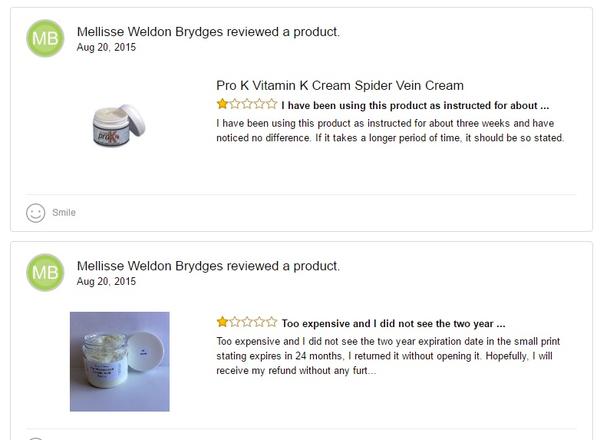This screenshot has width=610, height=440.
Task: Click the filled gold star on the "Too expensive" review
Action: pyautogui.click(x=223, y=322)
